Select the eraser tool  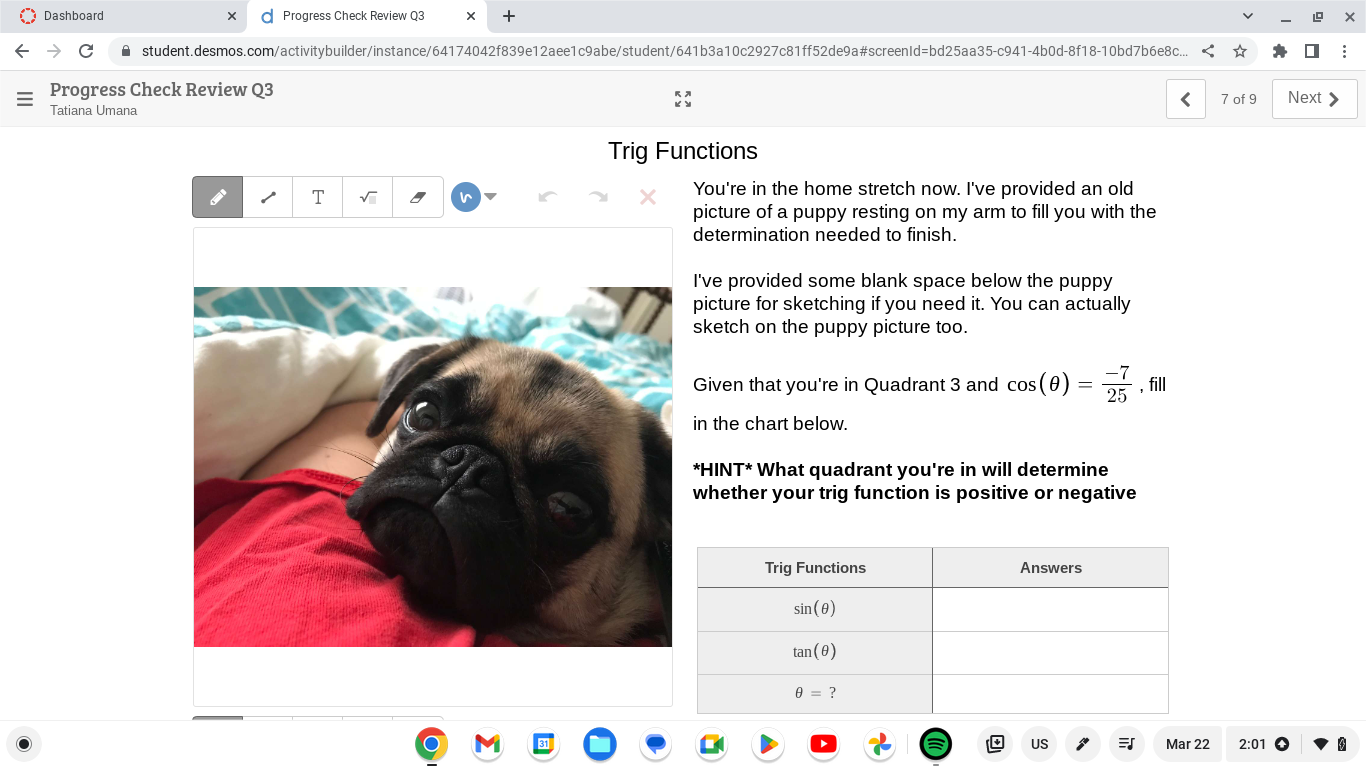(x=418, y=197)
